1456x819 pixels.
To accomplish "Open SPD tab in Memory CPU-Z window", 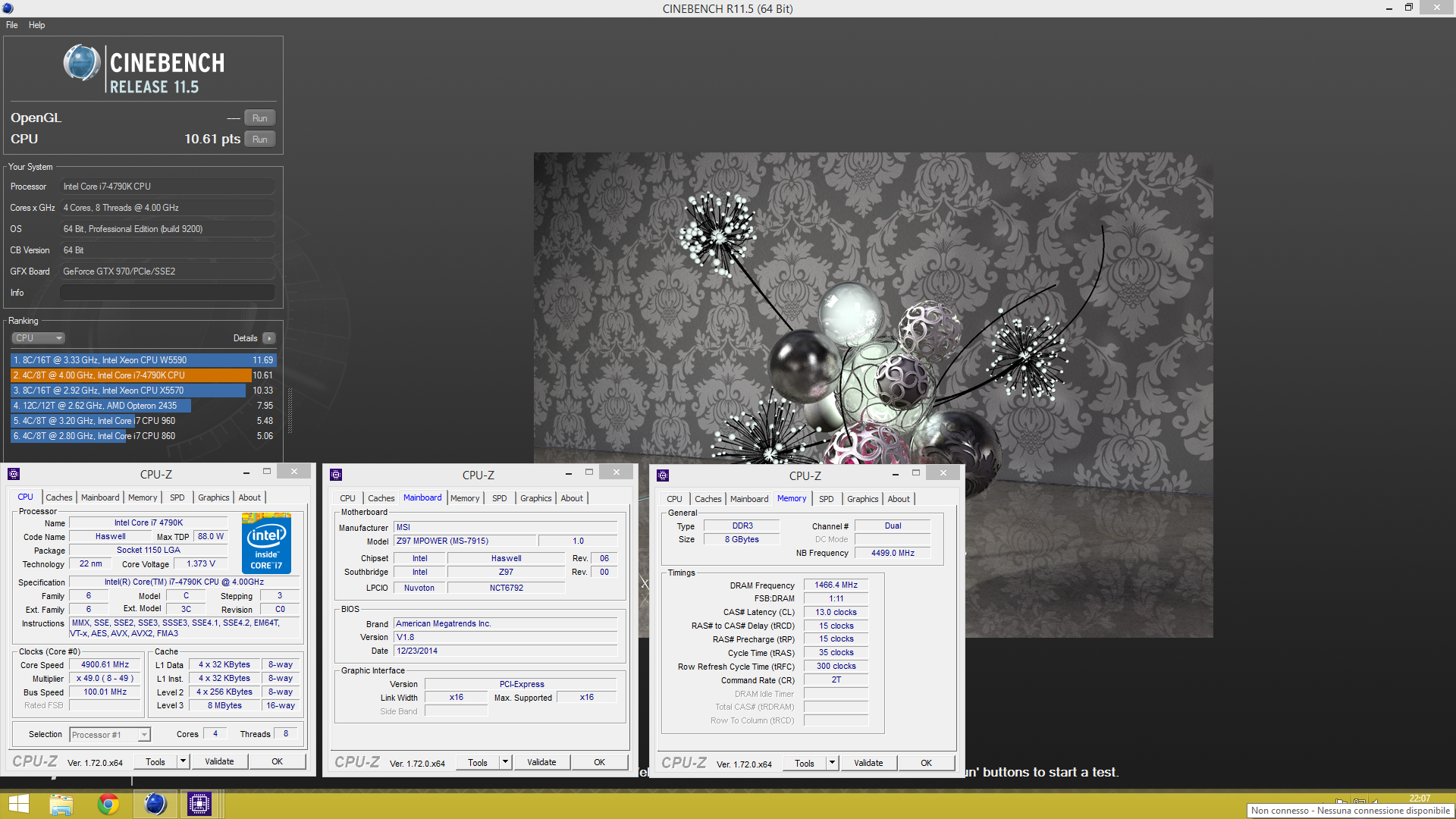I will [827, 499].
